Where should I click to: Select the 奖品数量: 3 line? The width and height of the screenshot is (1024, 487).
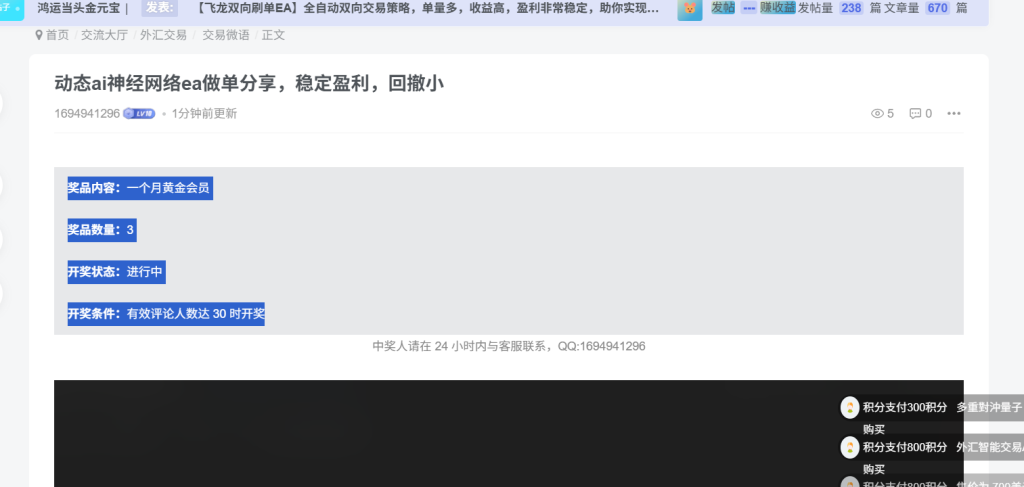coord(102,230)
